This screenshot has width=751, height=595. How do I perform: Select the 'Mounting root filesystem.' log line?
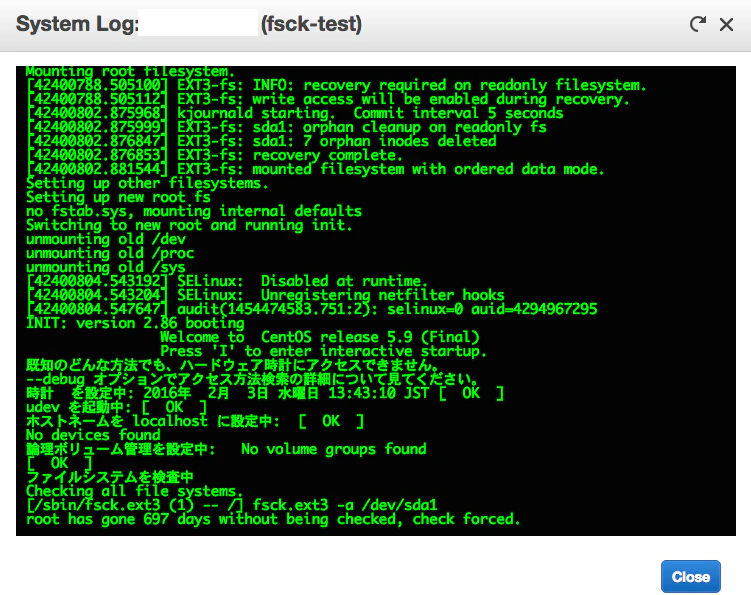(x=130, y=71)
